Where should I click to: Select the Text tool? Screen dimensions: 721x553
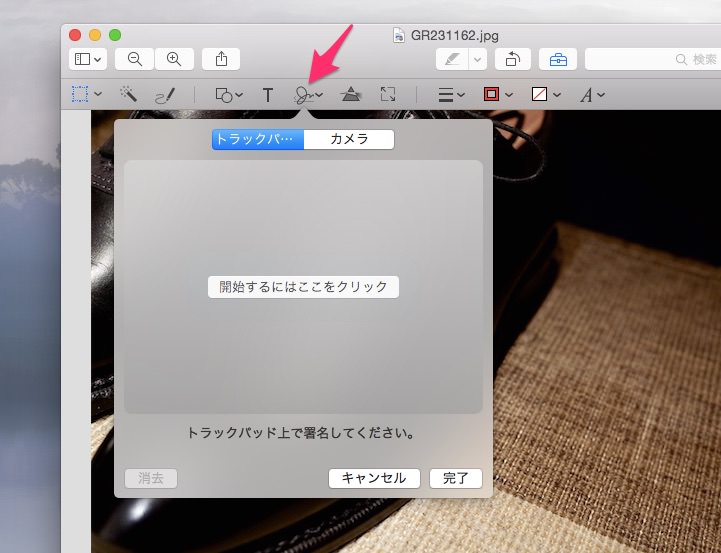pos(268,95)
